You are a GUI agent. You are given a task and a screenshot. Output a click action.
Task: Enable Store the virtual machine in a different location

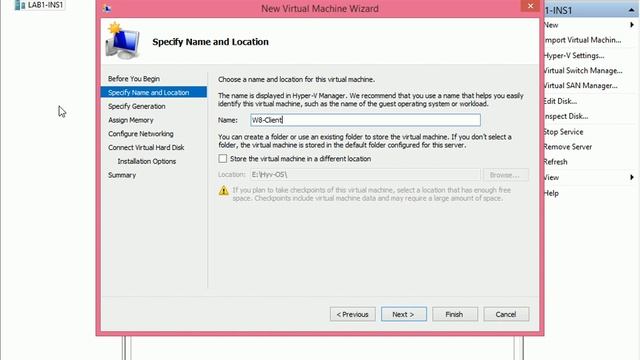coord(222,159)
